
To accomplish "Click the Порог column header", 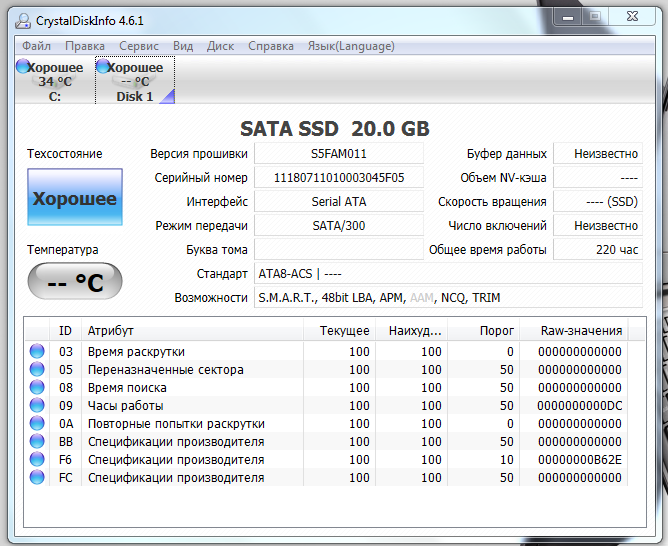I will [x=483, y=330].
